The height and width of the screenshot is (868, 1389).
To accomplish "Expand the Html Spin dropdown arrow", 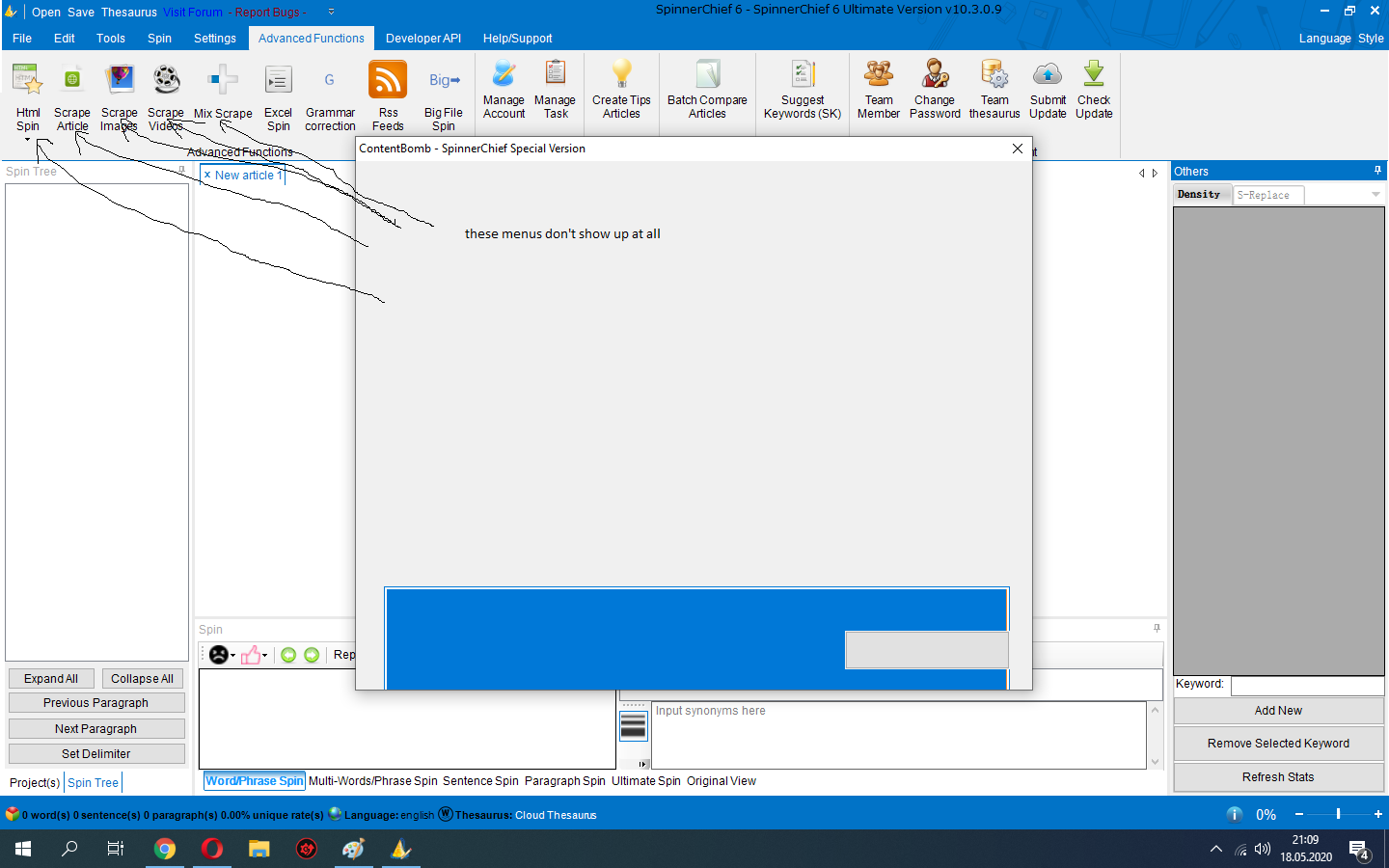I will (28, 140).
